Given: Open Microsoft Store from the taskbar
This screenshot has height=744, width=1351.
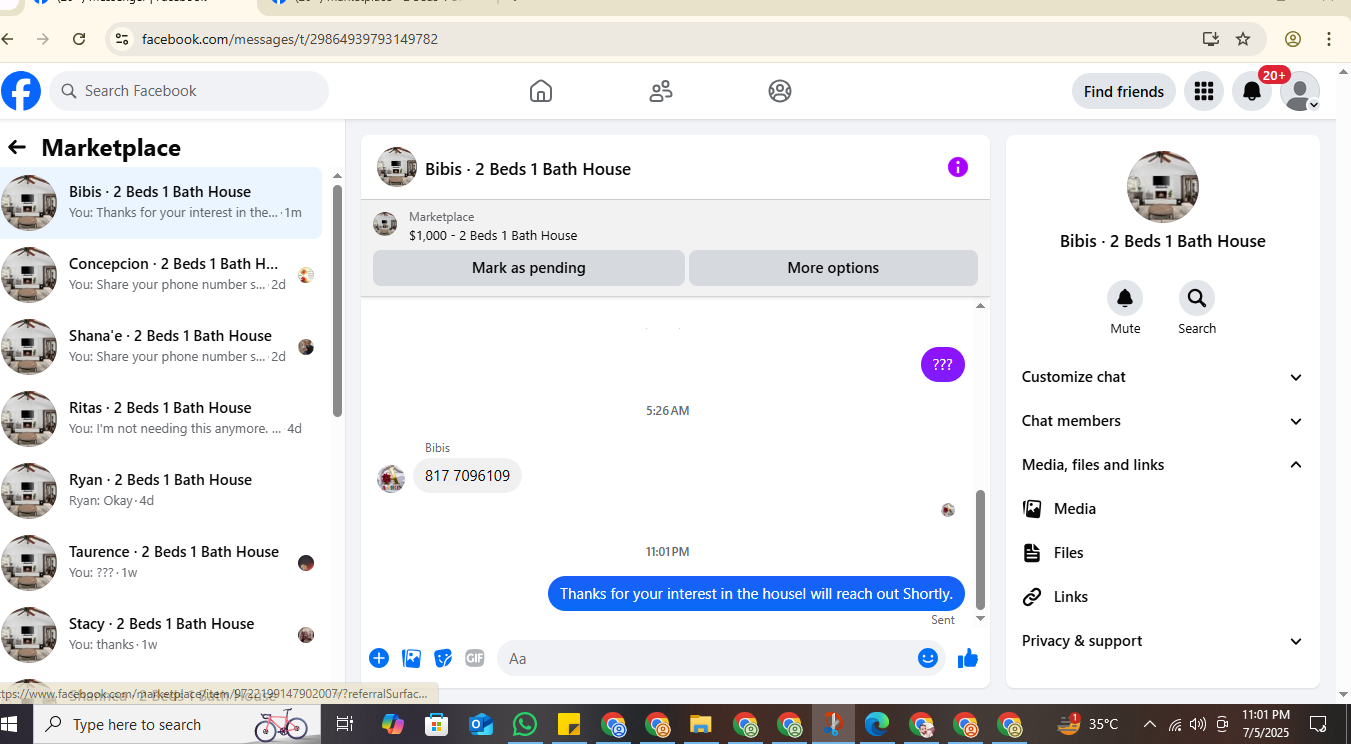Looking at the screenshot, I should coord(436,724).
